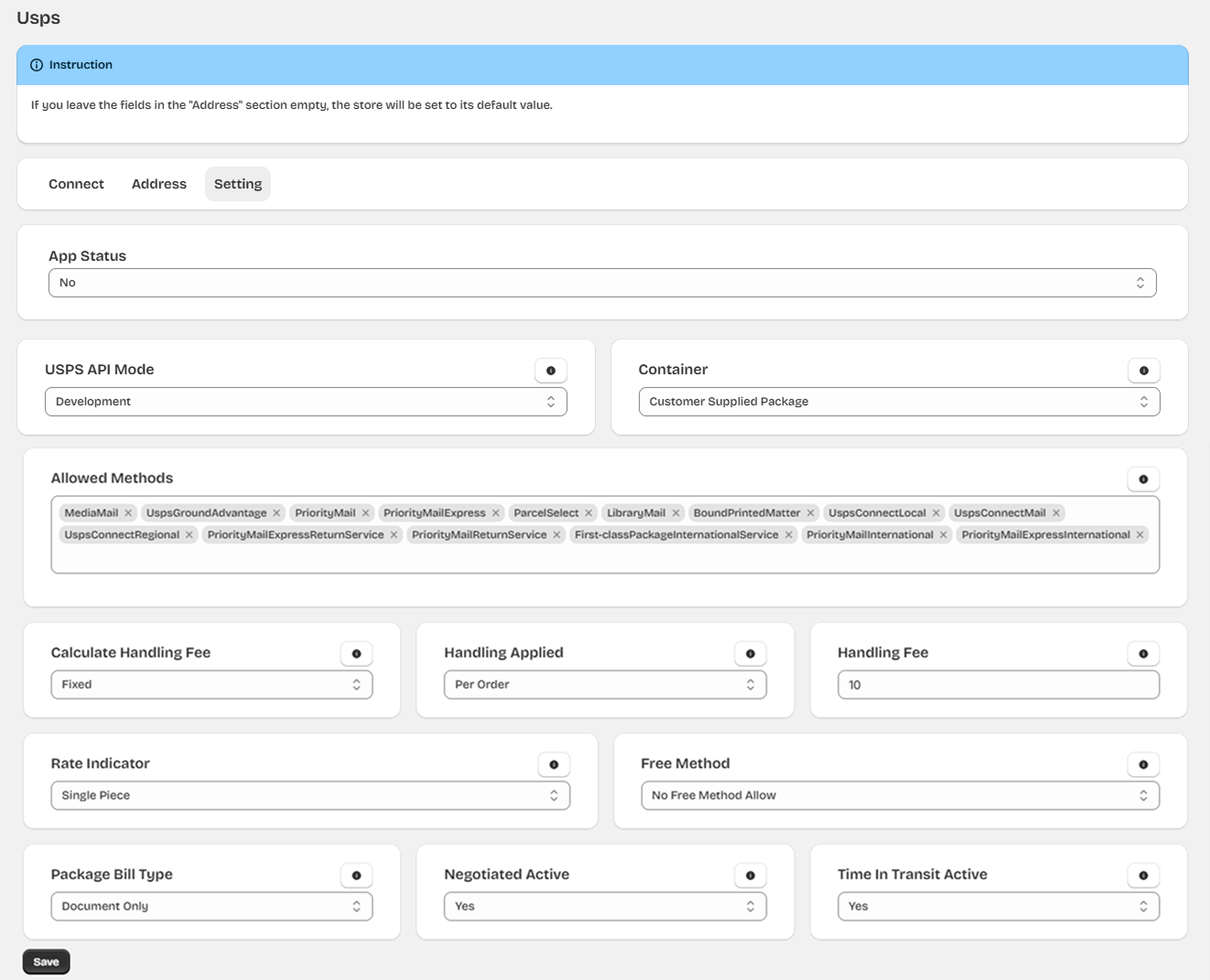The height and width of the screenshot is (980, 1210).
Task: Click info icon beside Handling Applied
Action: pos(751,653)
